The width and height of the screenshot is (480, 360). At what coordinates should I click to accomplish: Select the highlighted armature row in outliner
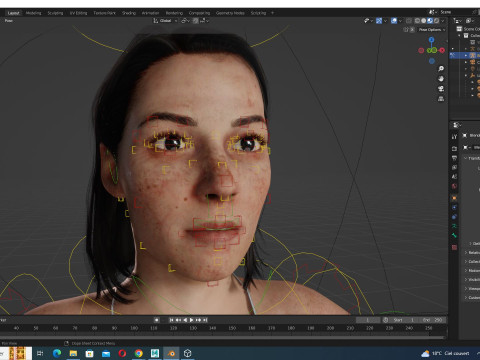(464, 55)
